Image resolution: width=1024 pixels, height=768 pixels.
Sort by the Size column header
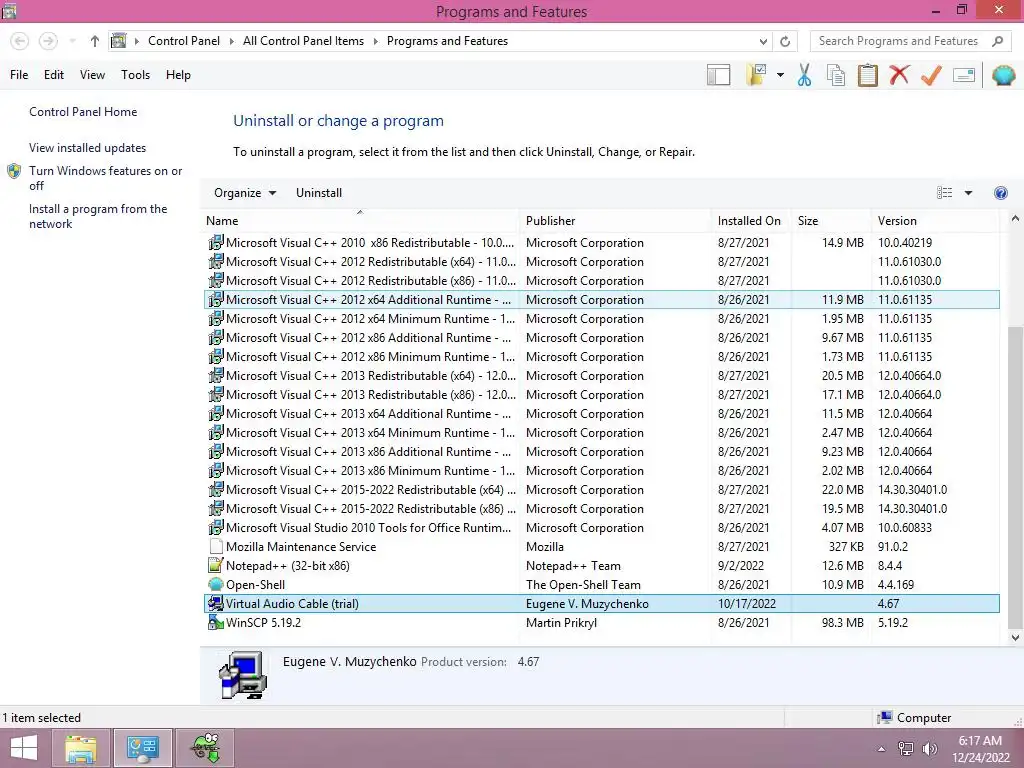pos(831,221)
